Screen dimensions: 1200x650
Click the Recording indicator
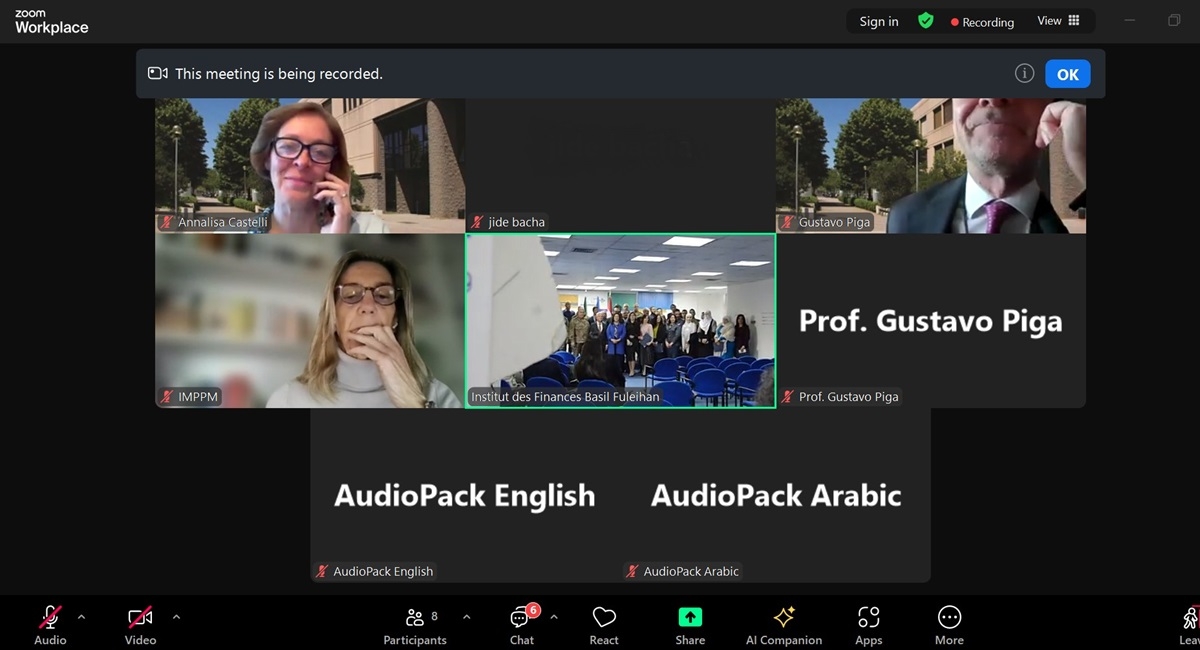(x=982, y=22)
